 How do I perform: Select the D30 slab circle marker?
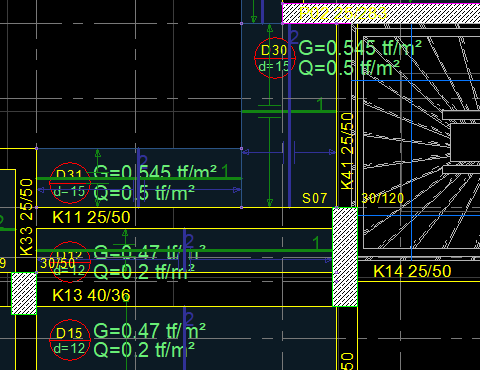coord(275,58)
